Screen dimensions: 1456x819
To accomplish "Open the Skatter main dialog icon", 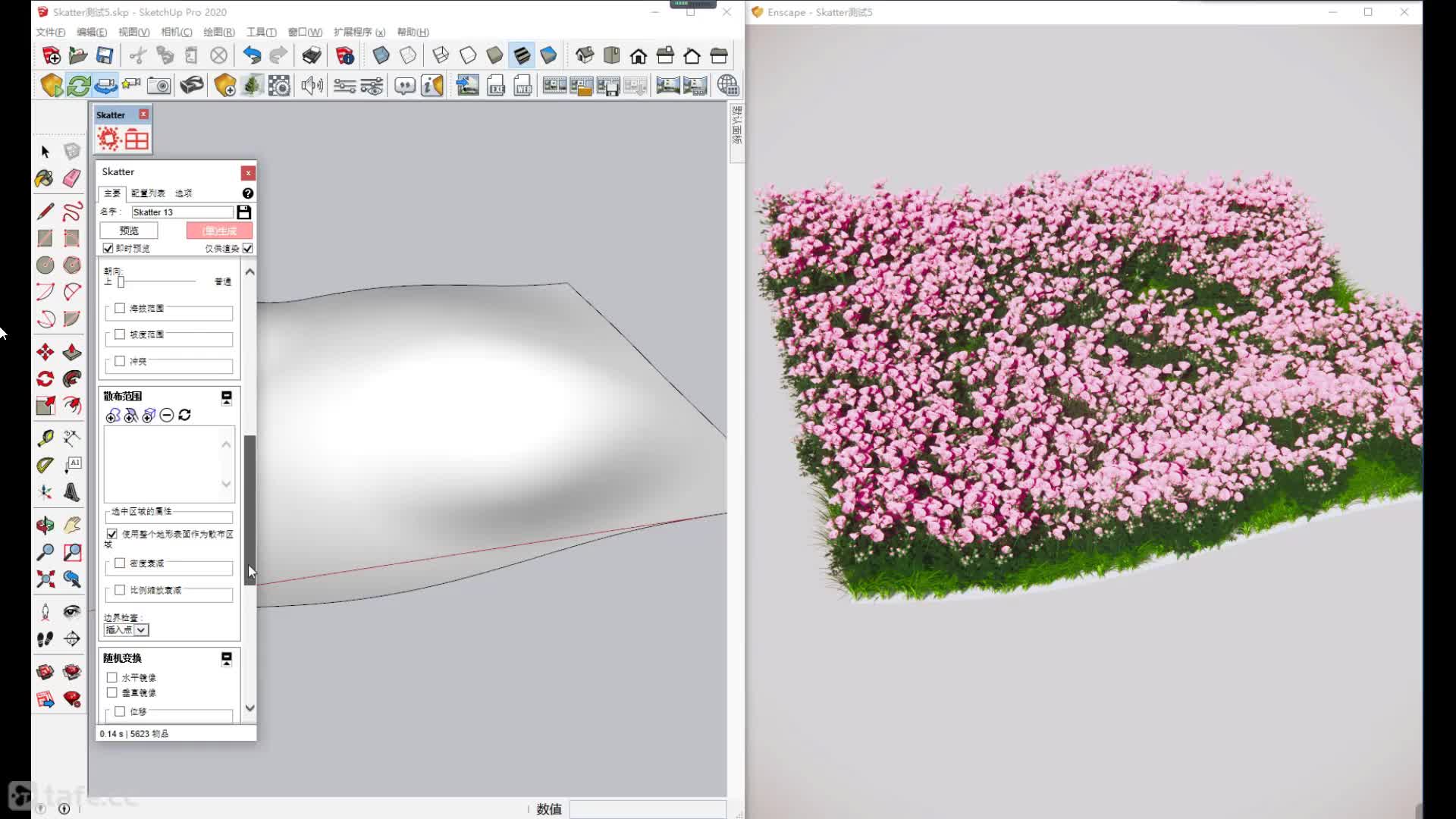I will point(108,139).
